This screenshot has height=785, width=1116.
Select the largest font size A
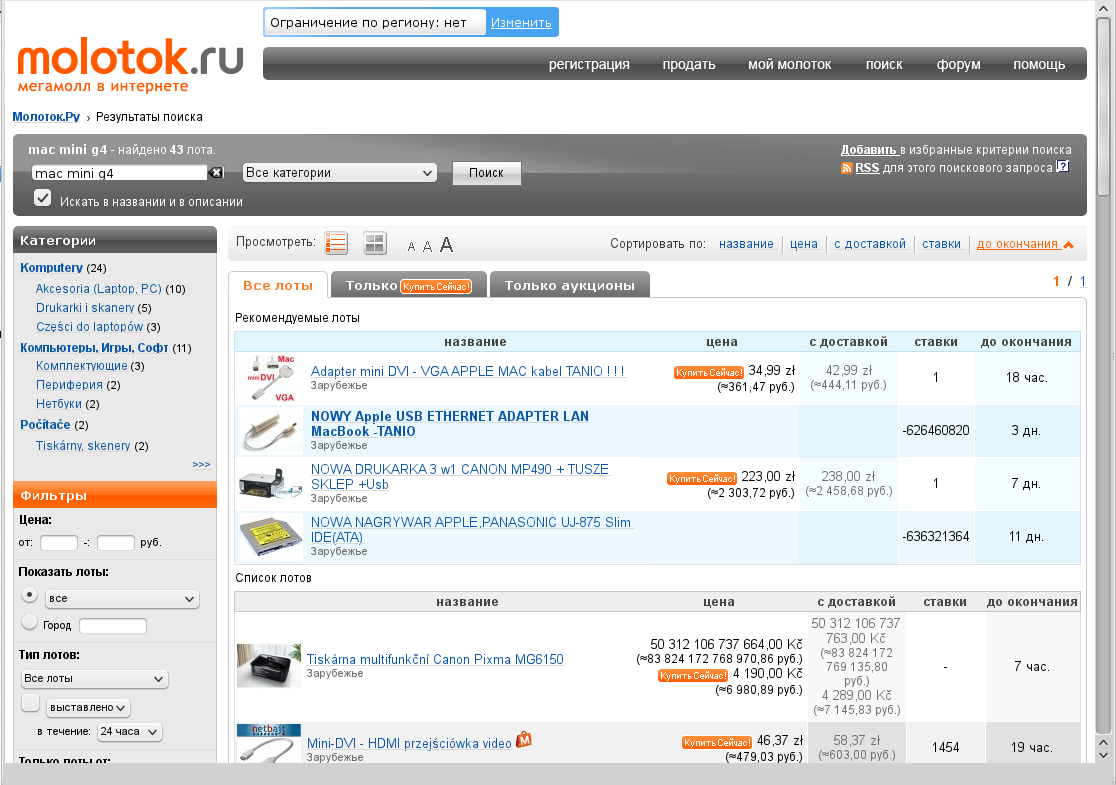coord(446,245)
